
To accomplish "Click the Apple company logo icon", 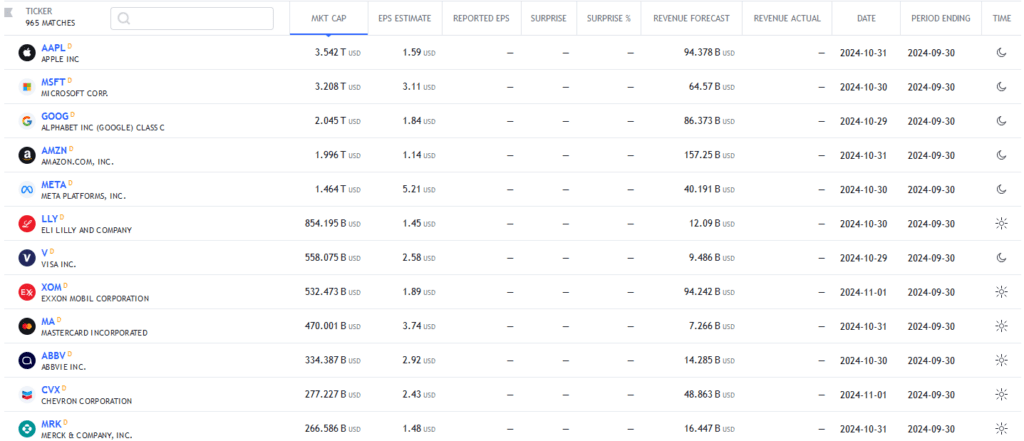I will tap(27, 53).
